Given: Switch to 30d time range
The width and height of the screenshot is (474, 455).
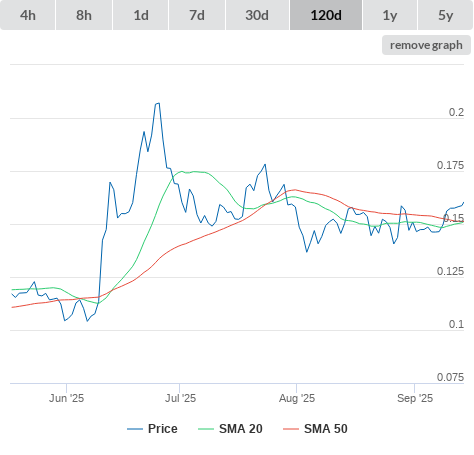Looking at the screenshot, I should tap(257, 15).
